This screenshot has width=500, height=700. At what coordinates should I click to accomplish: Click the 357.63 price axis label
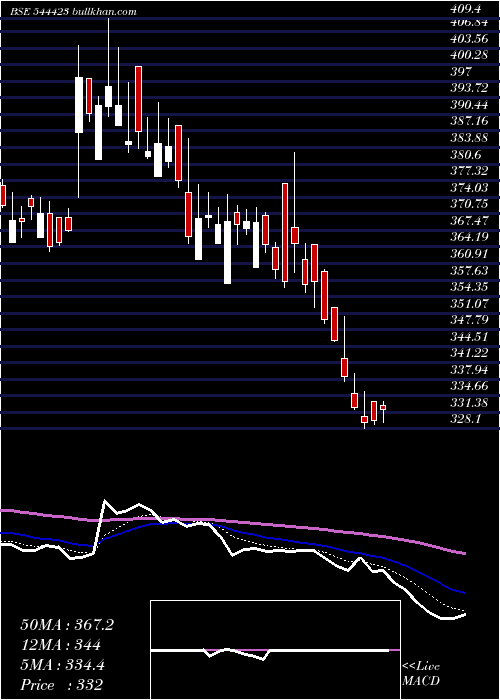pos(470,270)
